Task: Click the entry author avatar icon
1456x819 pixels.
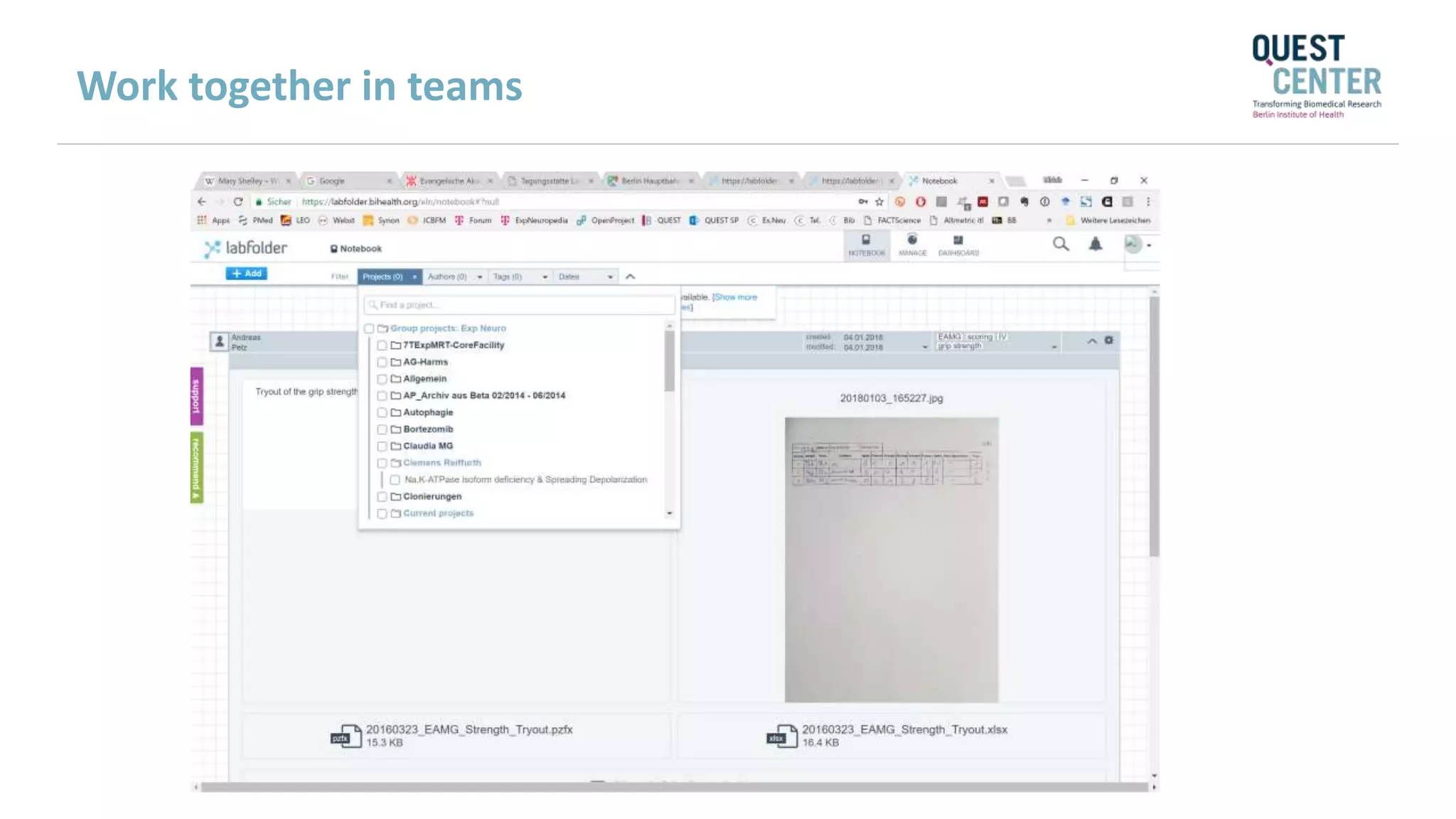Action: point(219,341)
